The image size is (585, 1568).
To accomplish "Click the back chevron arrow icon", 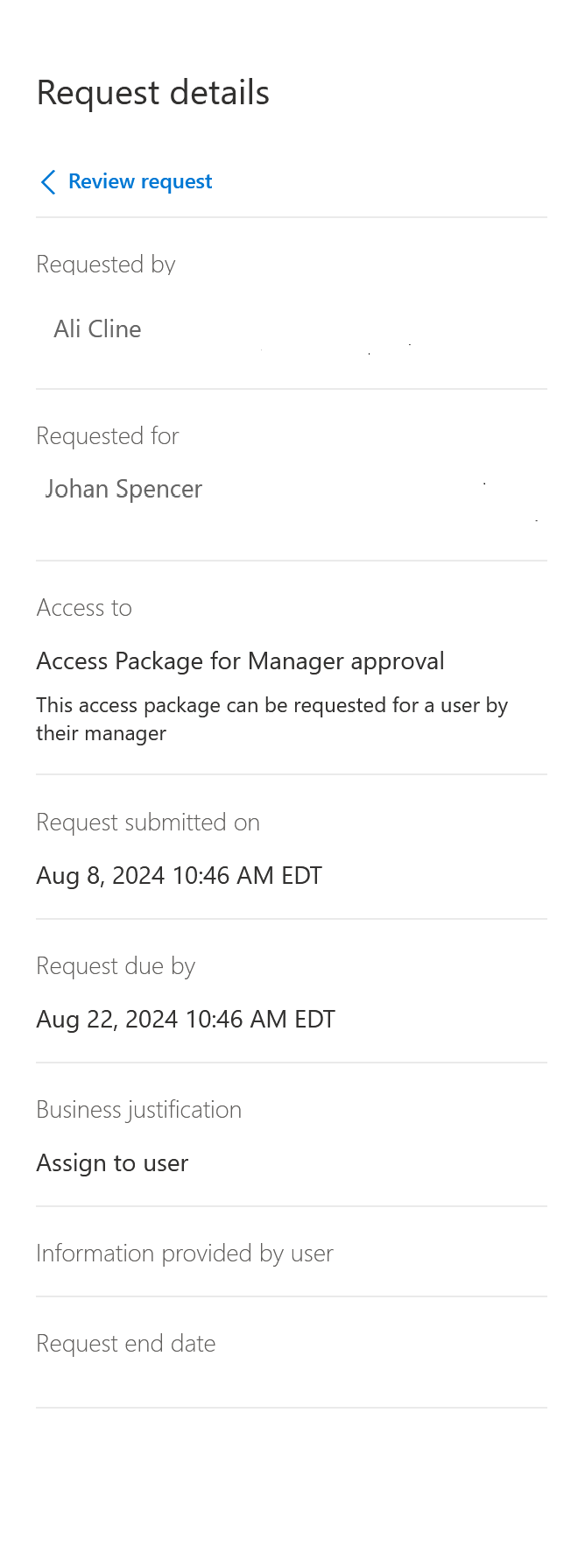I will pyautogui.click(x=48, y=182).
